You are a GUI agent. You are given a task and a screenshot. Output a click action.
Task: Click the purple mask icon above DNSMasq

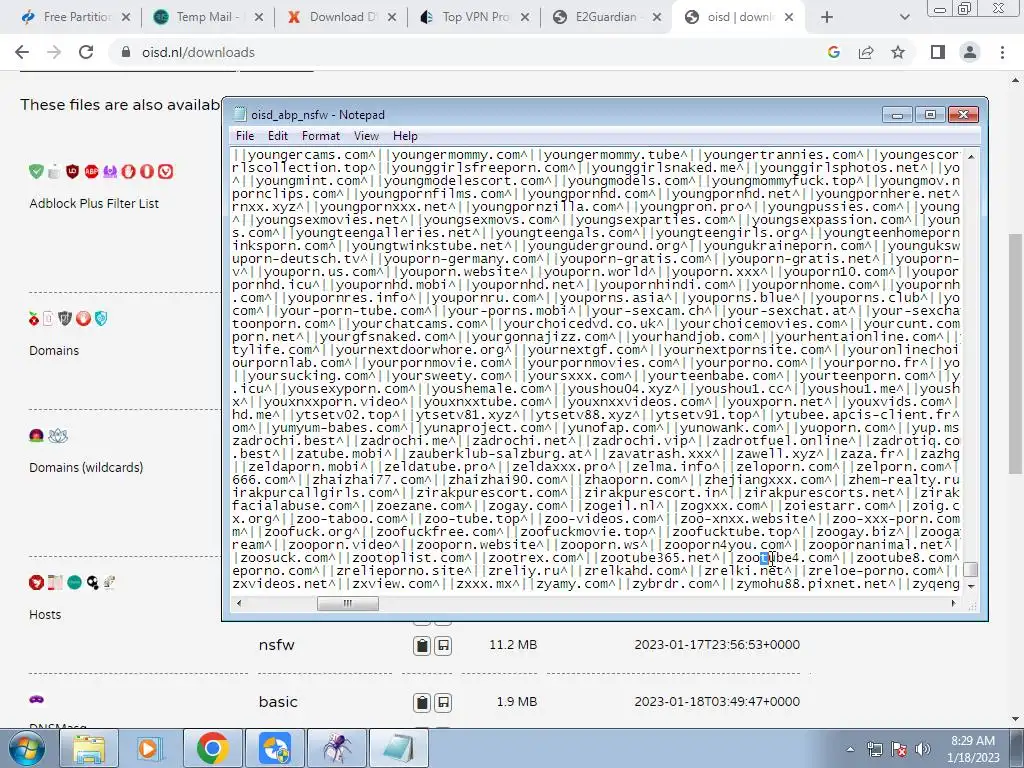pos(37,699)
